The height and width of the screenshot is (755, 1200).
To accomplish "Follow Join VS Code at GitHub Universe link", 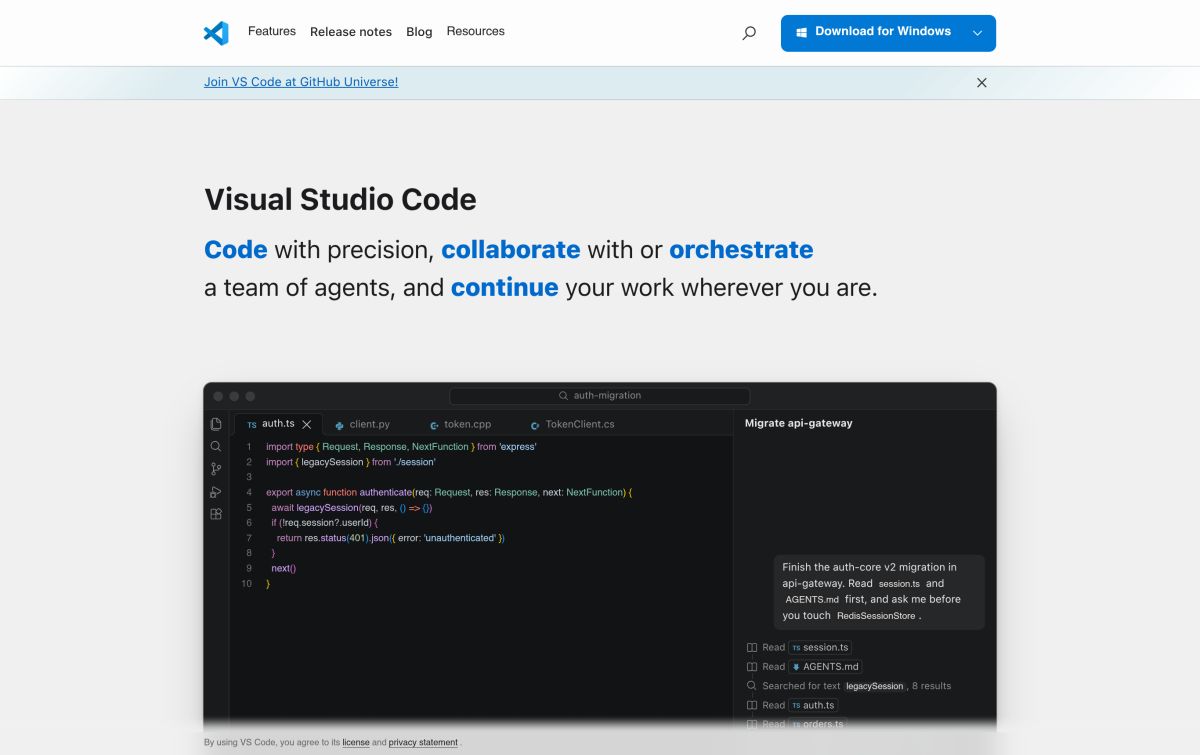I will point(301,82).
